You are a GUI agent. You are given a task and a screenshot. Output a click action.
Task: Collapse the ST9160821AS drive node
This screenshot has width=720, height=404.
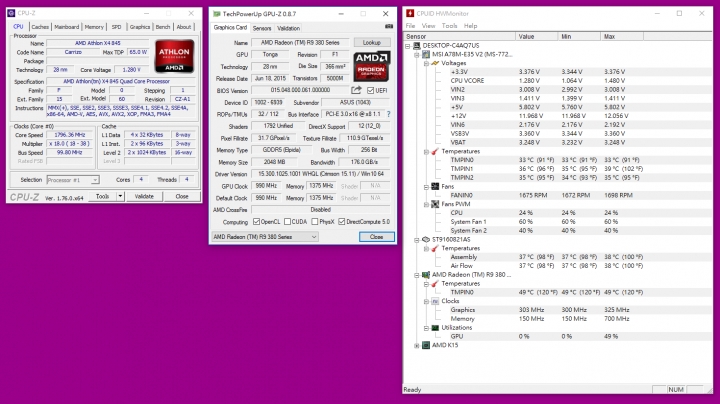pos(416,240)
